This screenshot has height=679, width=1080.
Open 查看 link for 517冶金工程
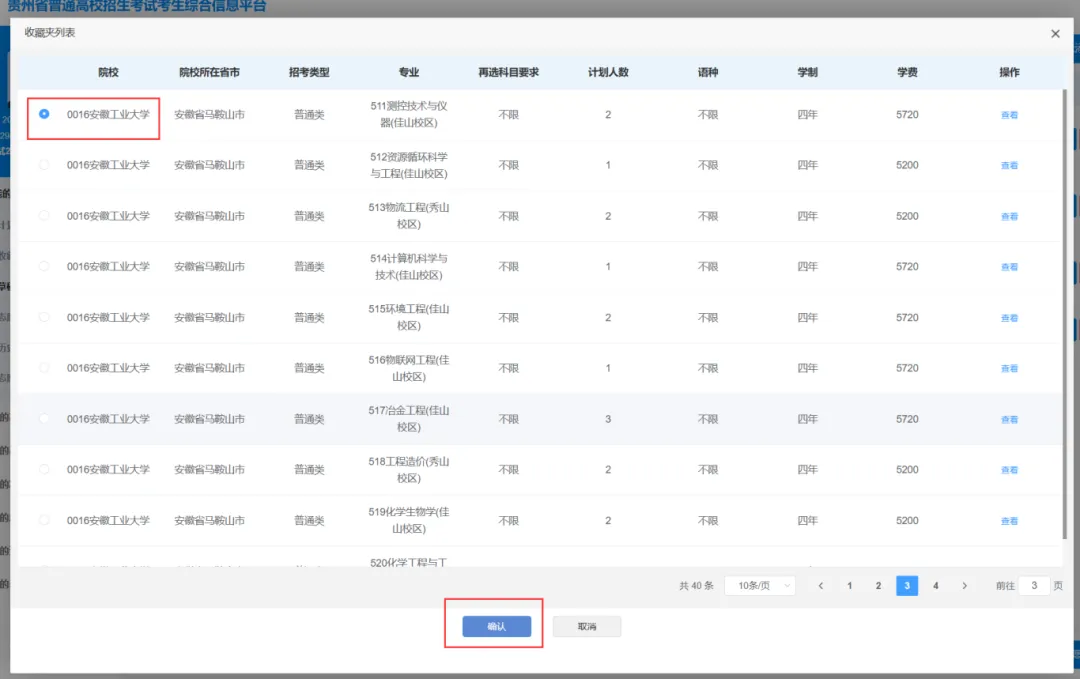[1009, 419]
